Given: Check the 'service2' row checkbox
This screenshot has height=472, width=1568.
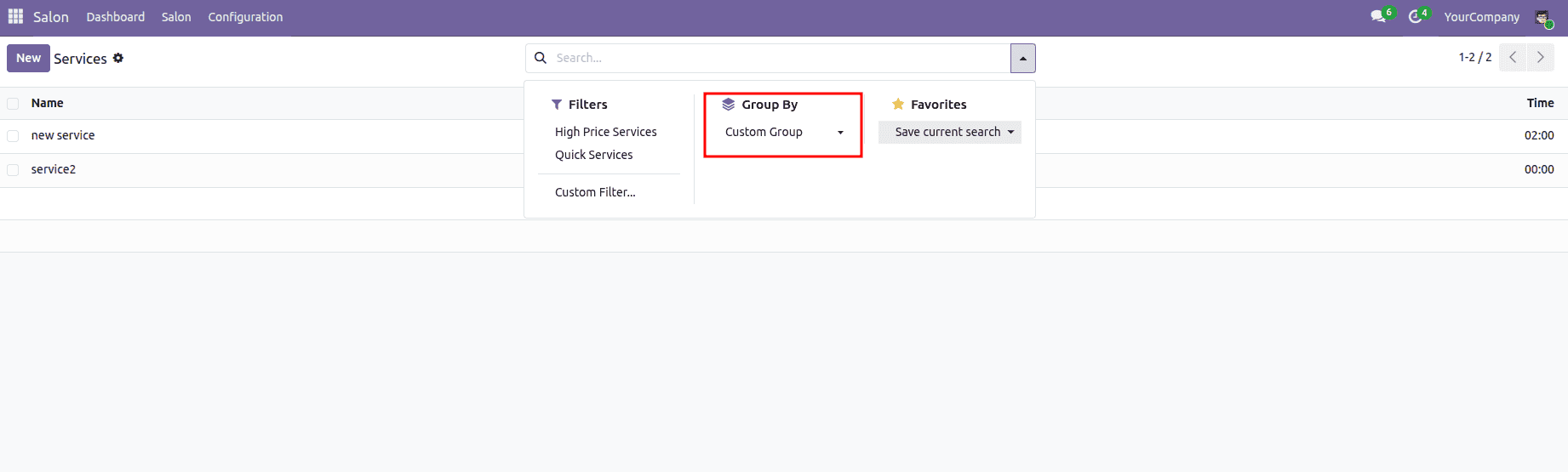Looking at the screenshot, I should [x=13, y=170].
